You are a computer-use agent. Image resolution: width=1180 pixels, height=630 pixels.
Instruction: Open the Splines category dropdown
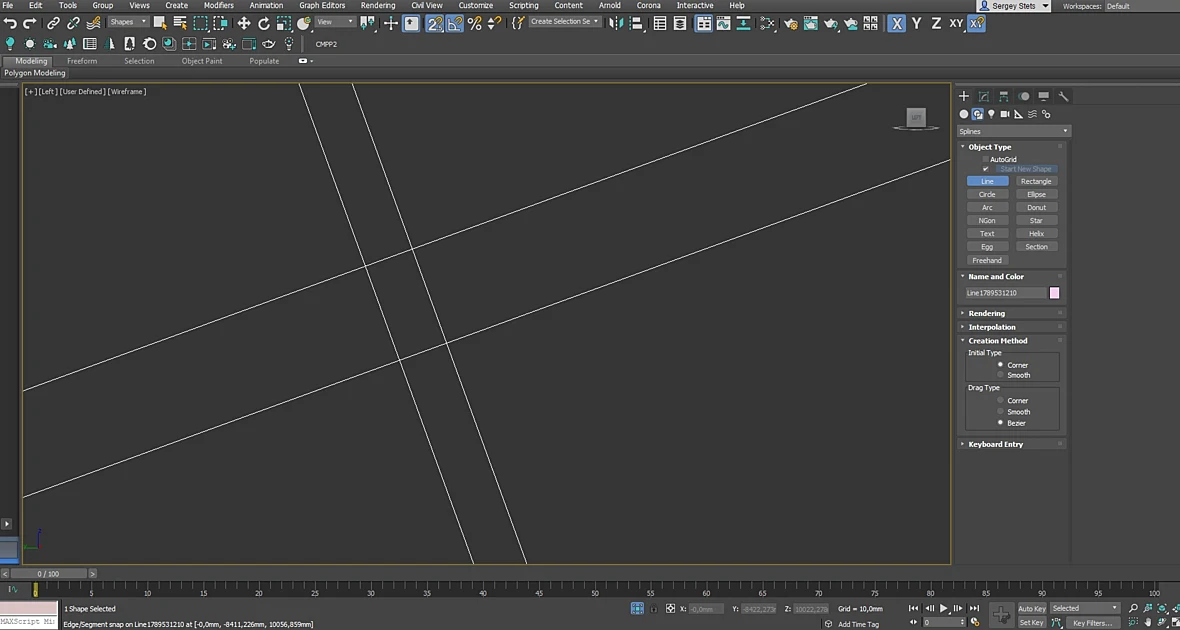pos(1013,131)
